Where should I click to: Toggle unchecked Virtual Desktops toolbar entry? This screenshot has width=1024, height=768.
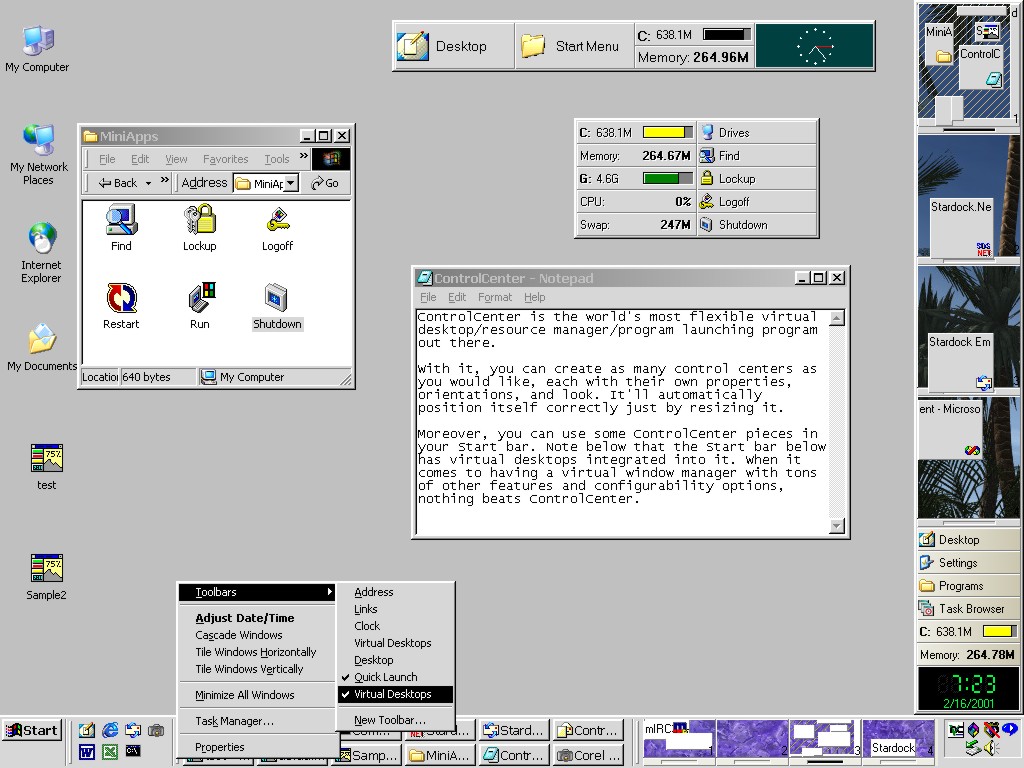click(395, 643)
